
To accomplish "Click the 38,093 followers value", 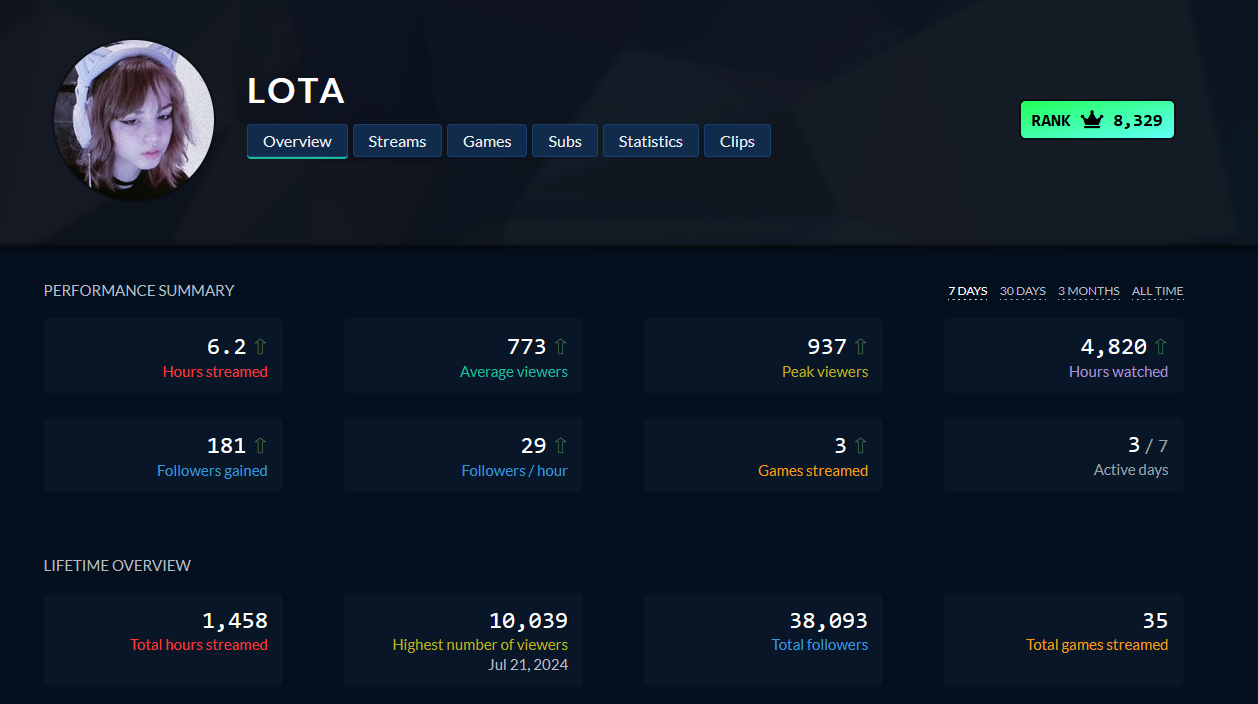I will 828,621.
